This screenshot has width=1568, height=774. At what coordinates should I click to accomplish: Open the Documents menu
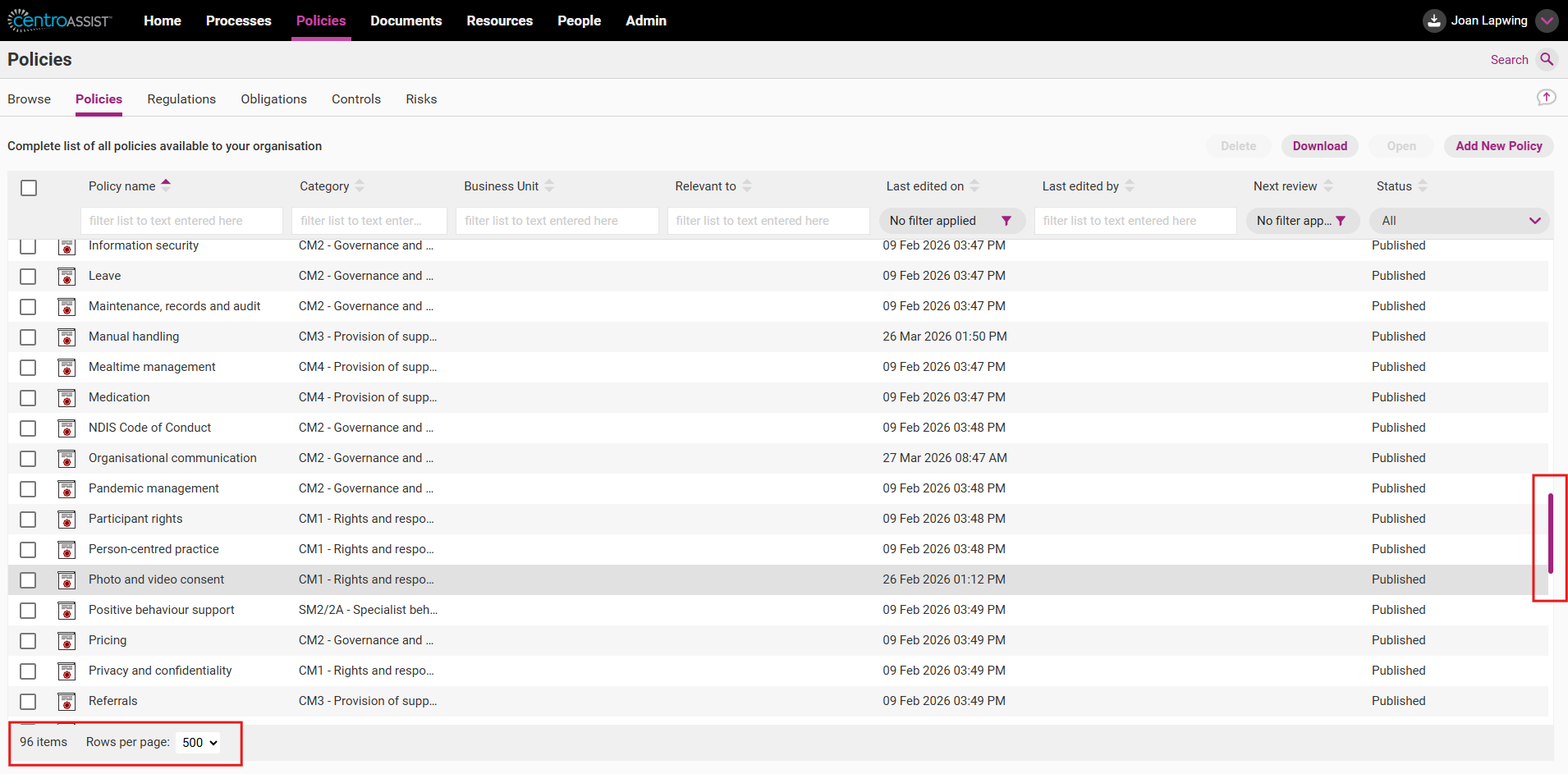pos(406,21)
